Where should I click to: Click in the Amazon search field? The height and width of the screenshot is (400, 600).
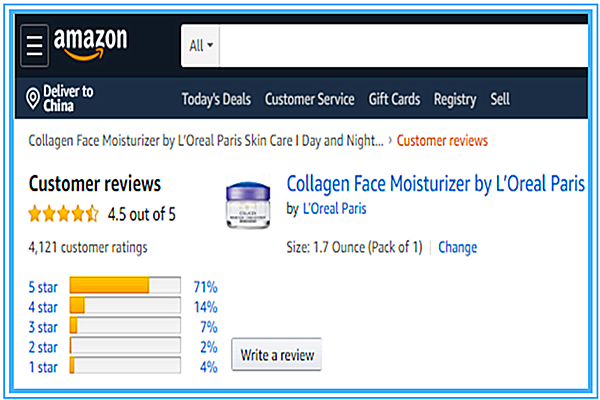(400, 45)
